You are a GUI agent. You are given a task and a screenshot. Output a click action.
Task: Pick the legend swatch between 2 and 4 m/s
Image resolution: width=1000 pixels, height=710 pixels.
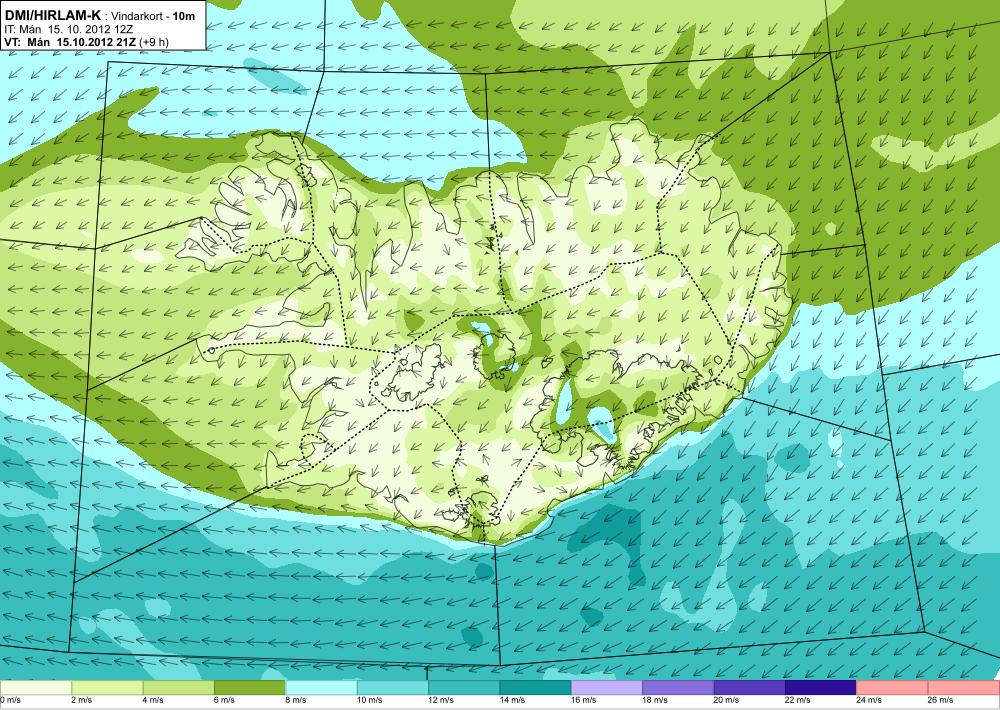coord(107,688)
